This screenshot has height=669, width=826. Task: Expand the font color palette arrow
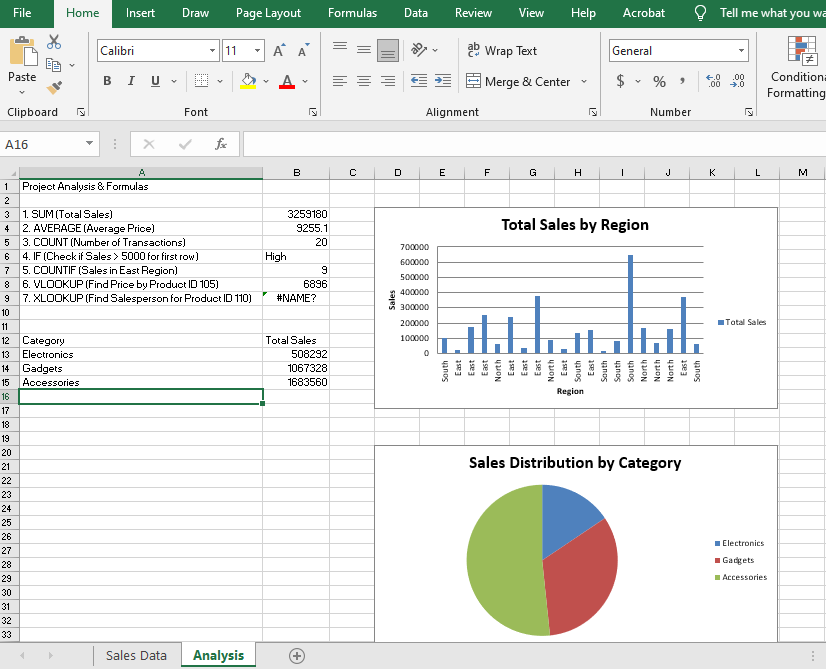305,81
